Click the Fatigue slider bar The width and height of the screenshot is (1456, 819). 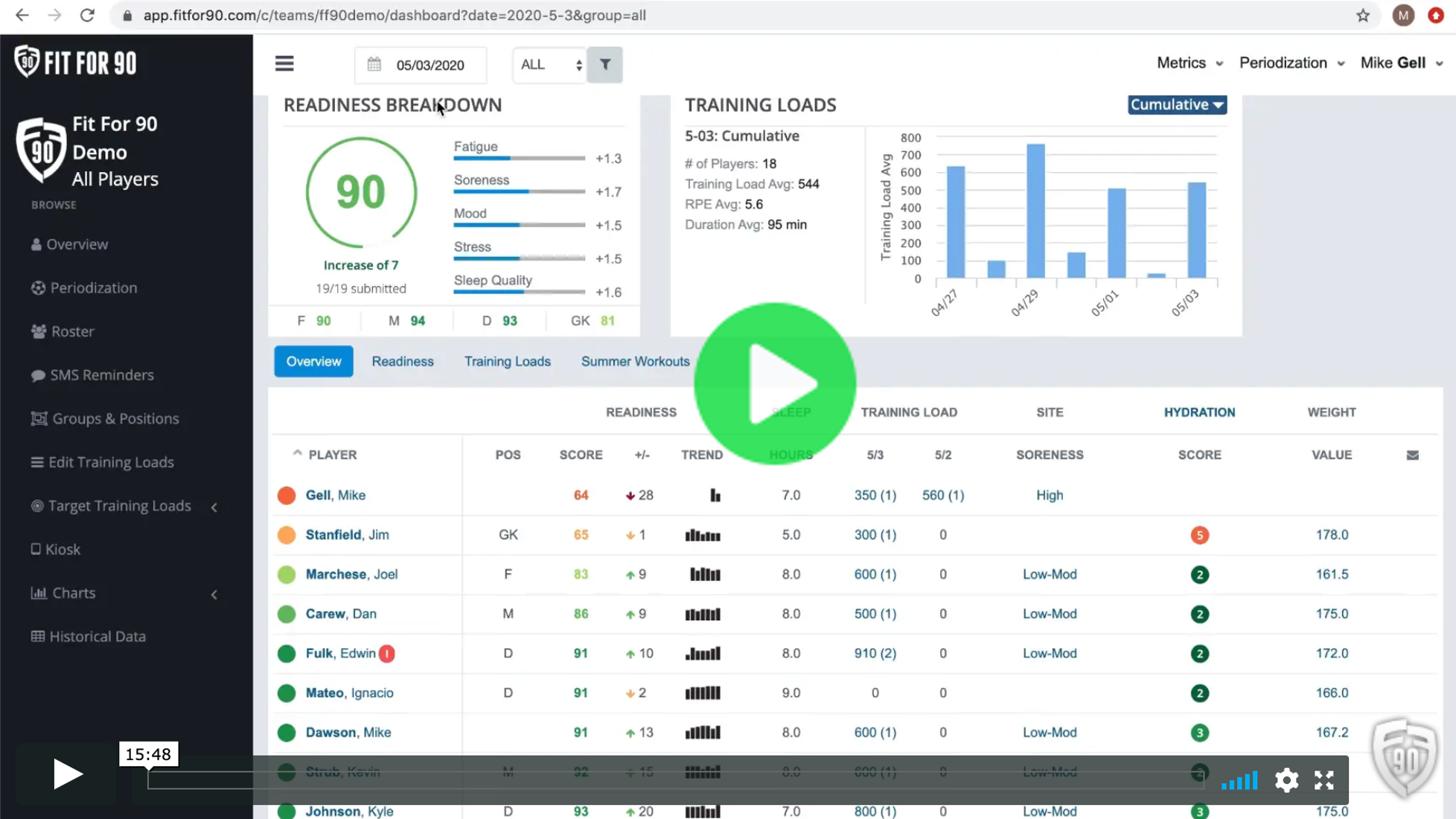point(519,159)
